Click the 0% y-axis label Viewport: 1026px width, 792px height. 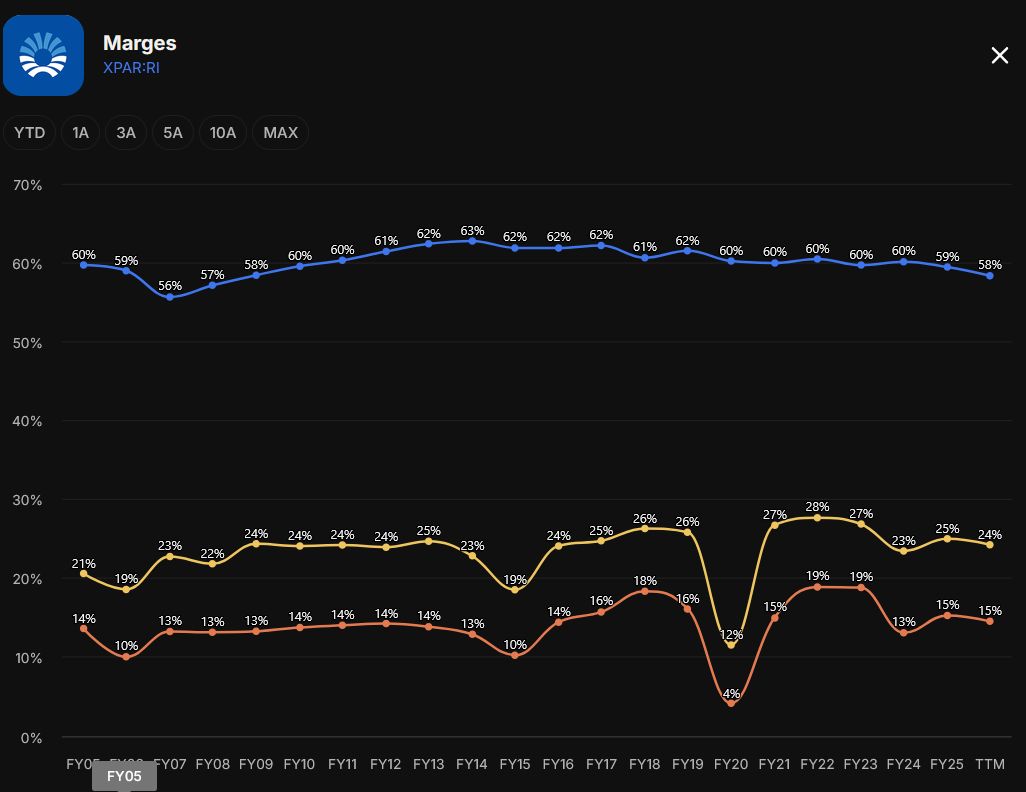[x=31, y=738]
